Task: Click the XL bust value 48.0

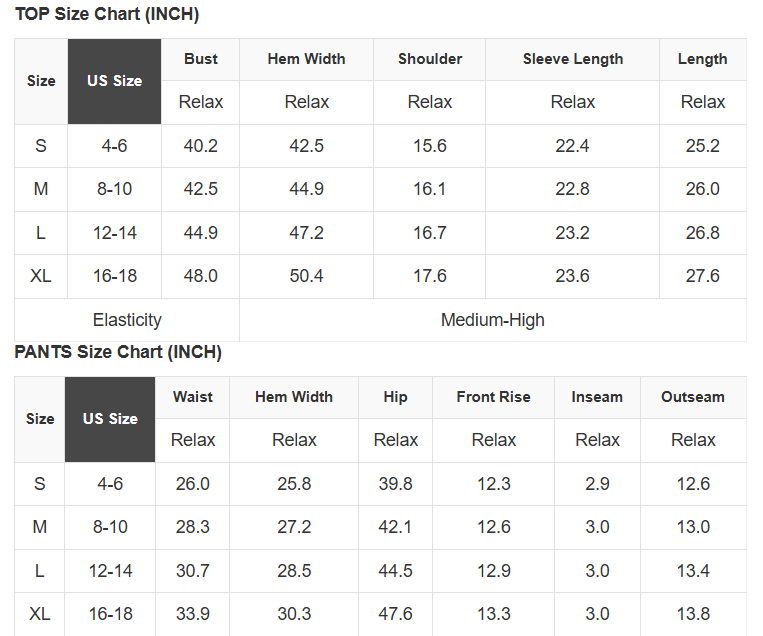Action: tap(201, 276)
